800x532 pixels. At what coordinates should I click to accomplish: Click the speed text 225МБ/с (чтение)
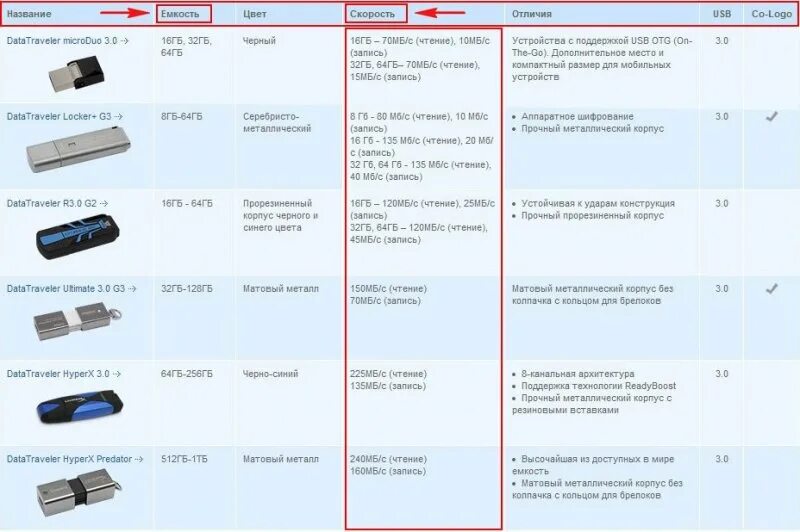click(x=388, y=373)
